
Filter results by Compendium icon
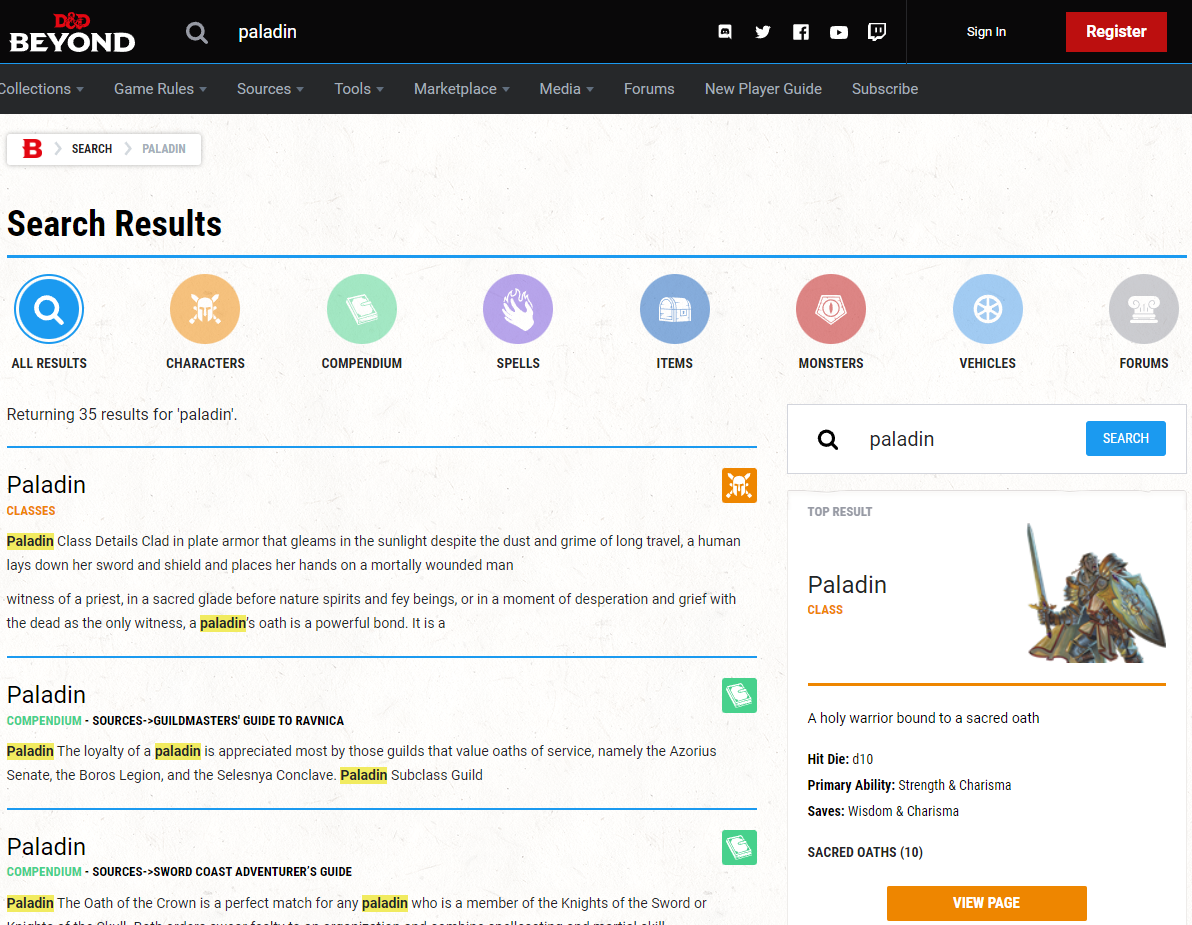click(362, 309)
